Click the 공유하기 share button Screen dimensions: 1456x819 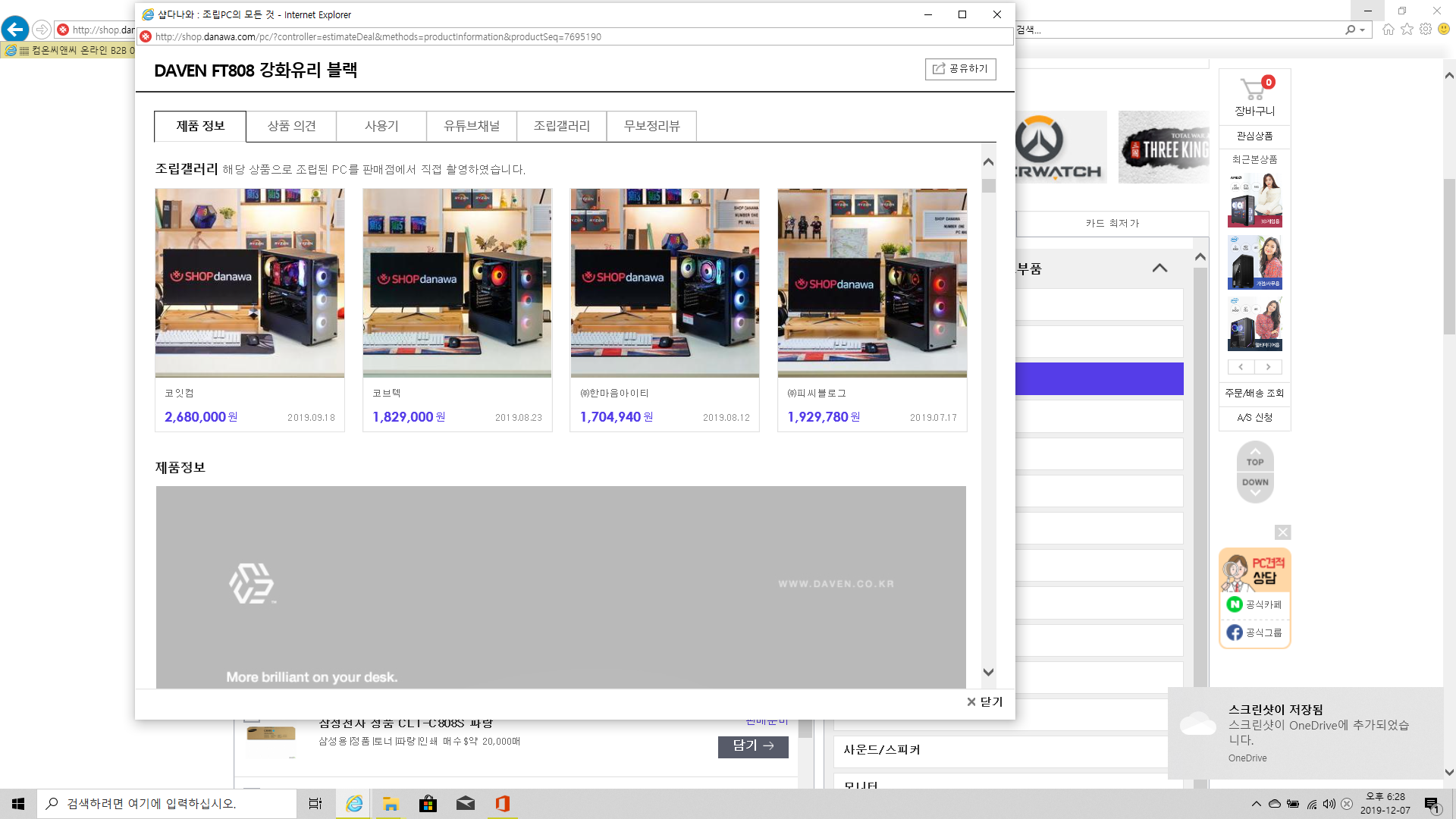(x=960, y=69)
